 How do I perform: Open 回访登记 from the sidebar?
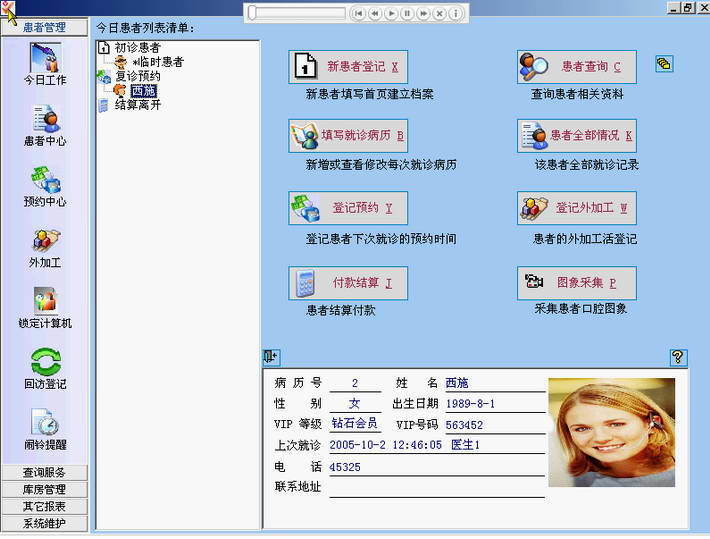pyautogui.click(x=45, y=368)
